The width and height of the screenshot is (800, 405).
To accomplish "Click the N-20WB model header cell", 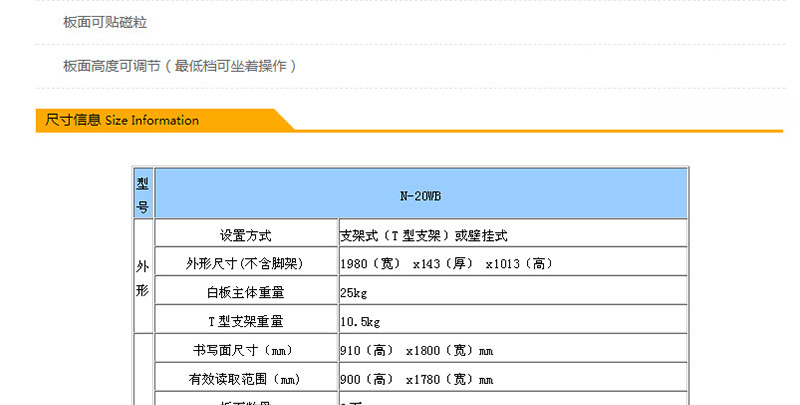I will (421, 194).
